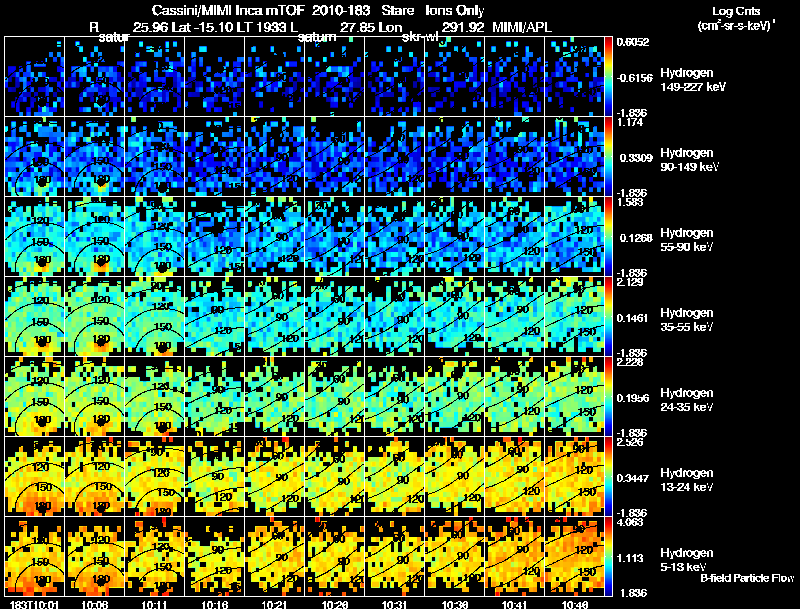Click the Hydrogen 55-90 keV color bar
Screen dimensions: 800x609
pyautogui.click(x=608, y=237)
